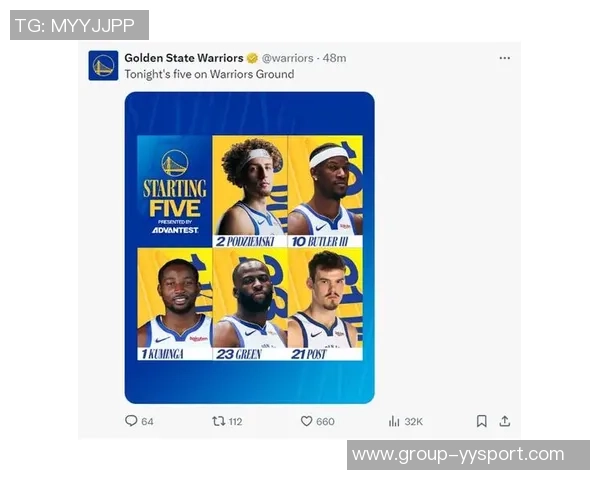This screenshot has height=480, width=600.
Task: Click the 2 Podziemski player card
Action: point(250,191)
